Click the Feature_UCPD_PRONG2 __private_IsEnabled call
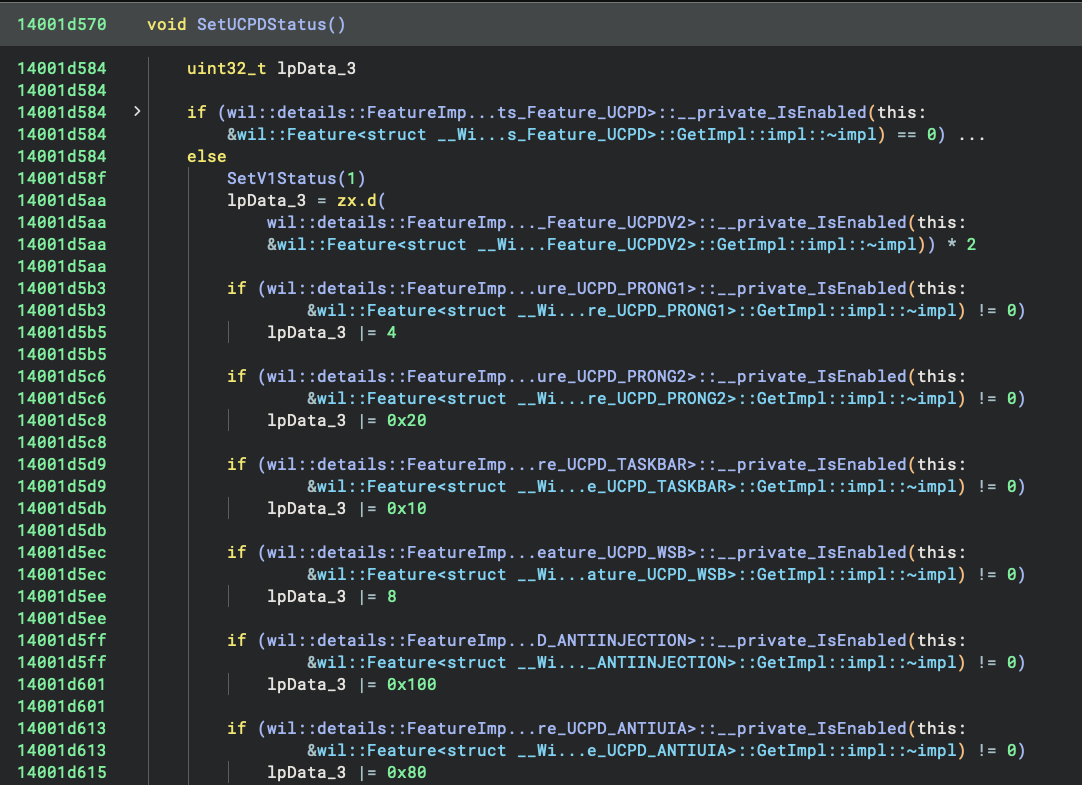Viewport: 1082px width, 785px height. [616, 376]
